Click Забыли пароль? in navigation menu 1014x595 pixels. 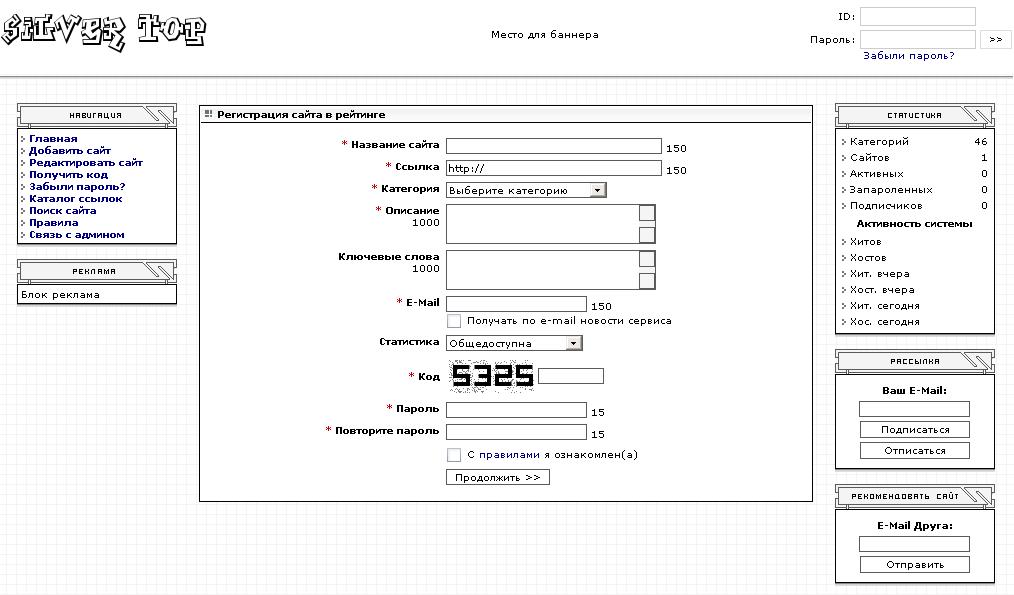77,186
